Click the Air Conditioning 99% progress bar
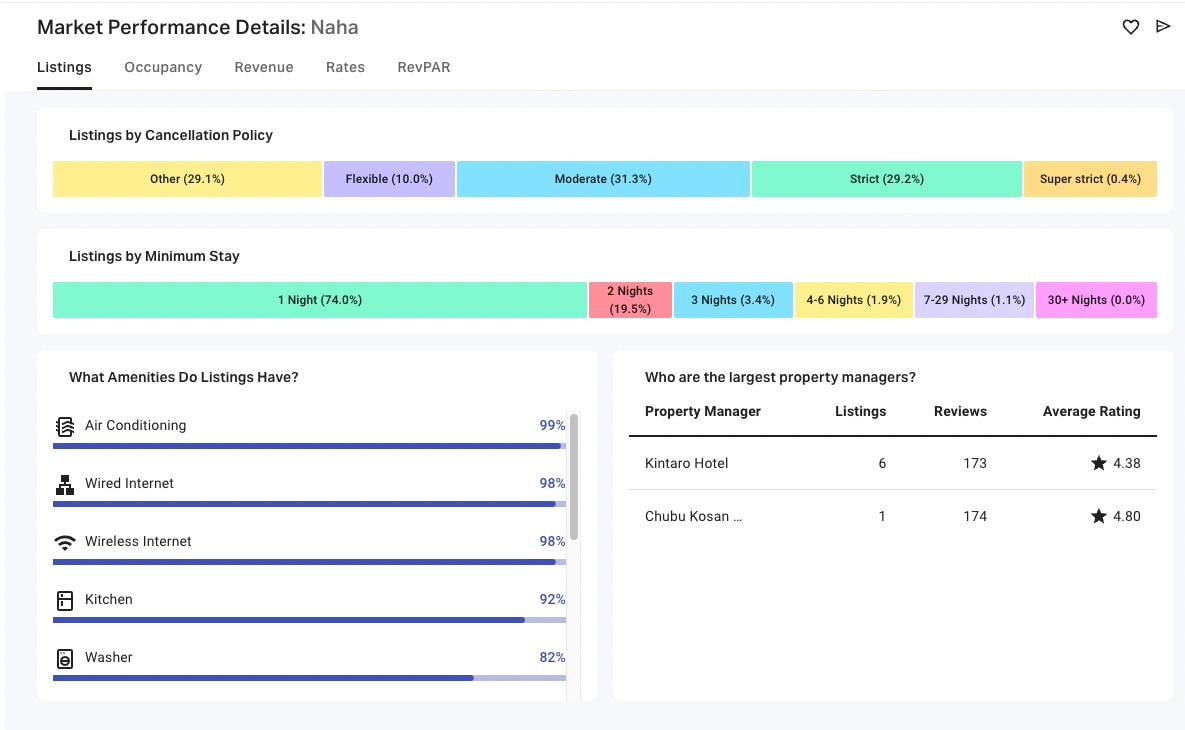The height and width of the screenshot is (730, 1185). click(309, 446)
